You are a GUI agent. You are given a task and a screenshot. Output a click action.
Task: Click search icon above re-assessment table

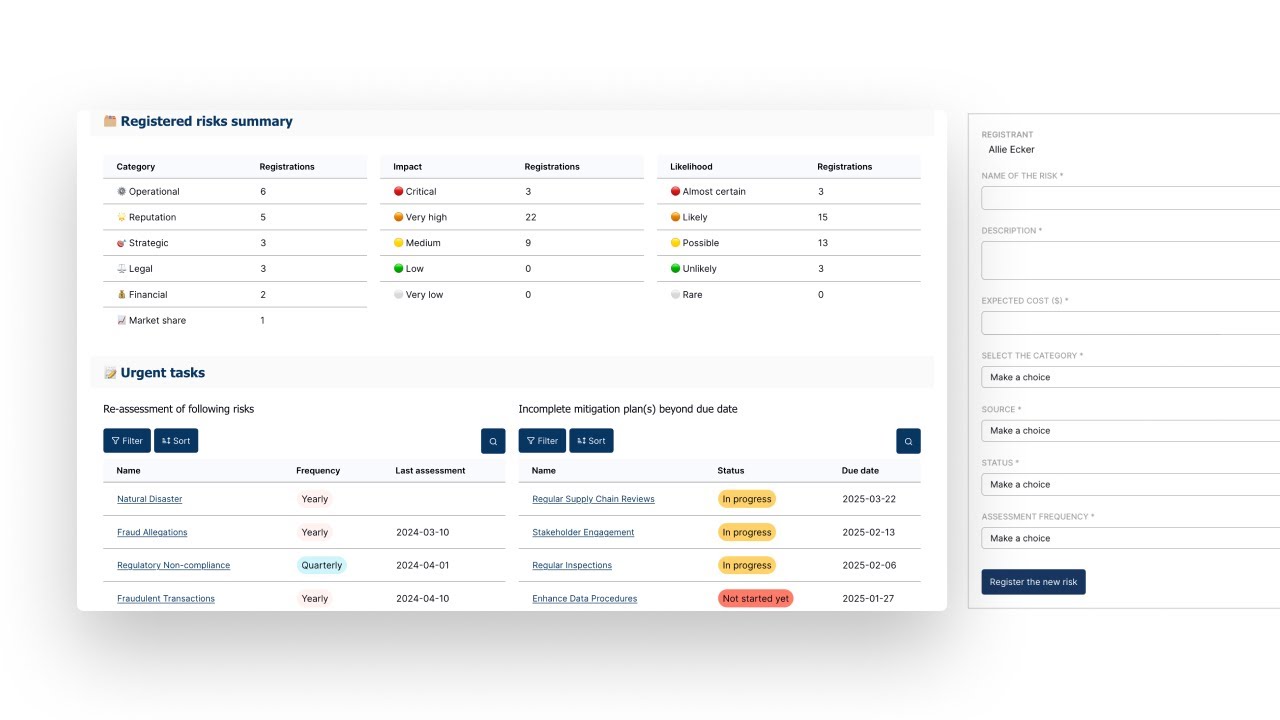coord(493,441)
